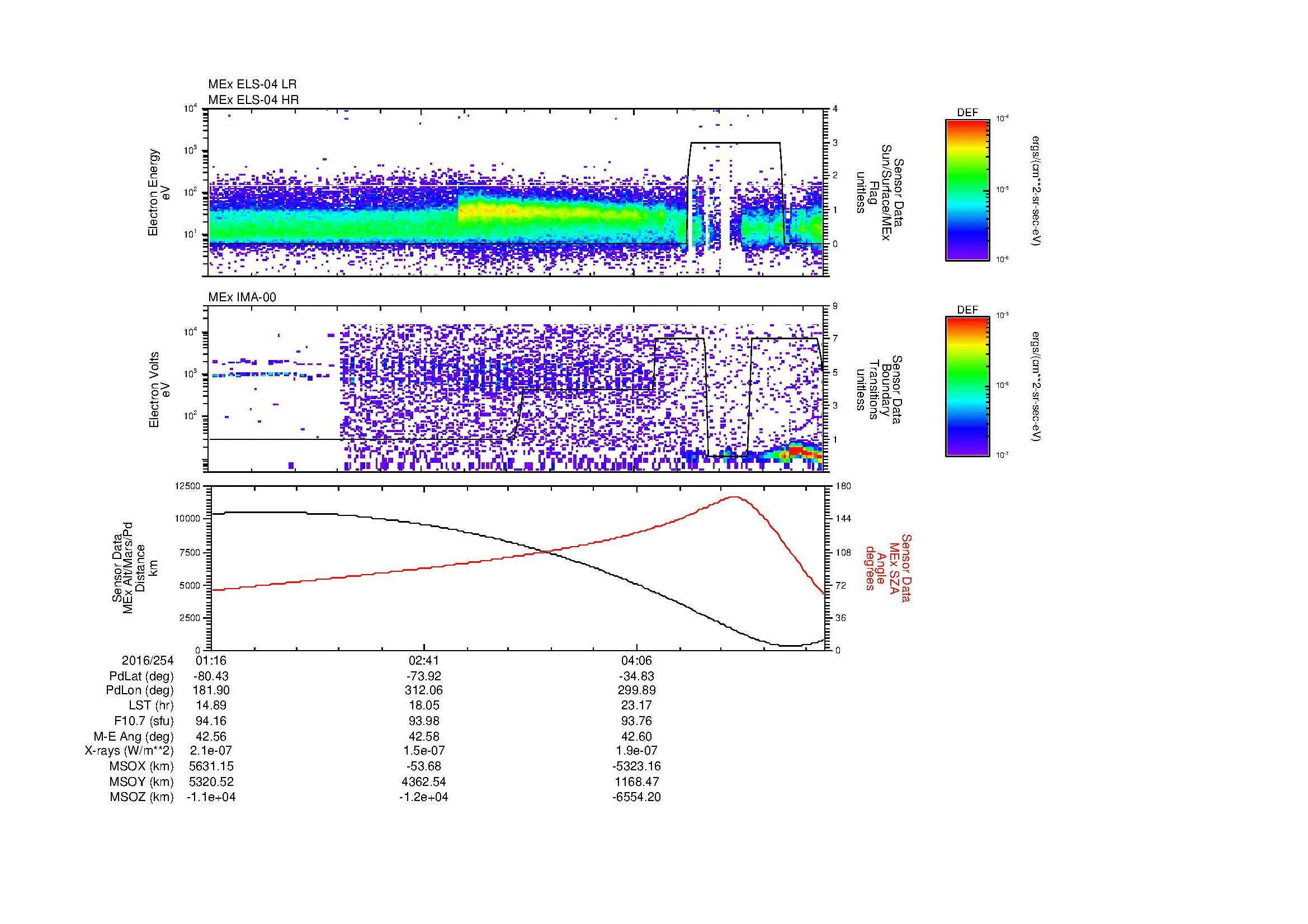The height and width of the screenshot is (924, 1308).
Task: Click the MSOX value 5631.15
Action: pyautogui.click(x=211, y=766)
